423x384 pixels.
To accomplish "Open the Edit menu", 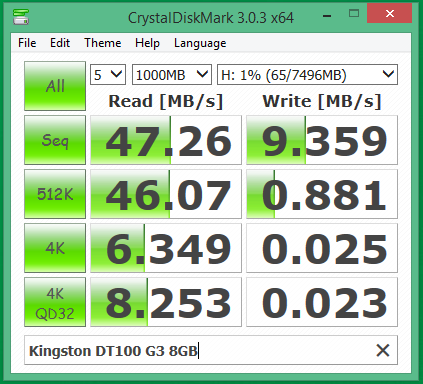I will coord(60,43).
